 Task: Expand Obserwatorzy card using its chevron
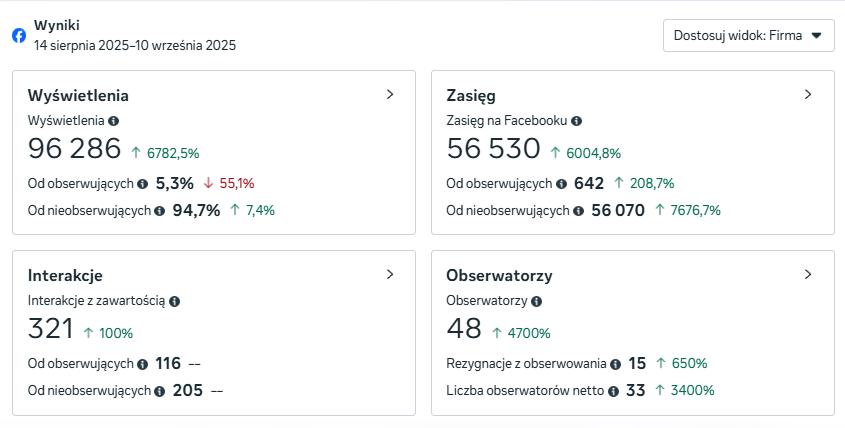pyautogui.click(x=808, y=274)
